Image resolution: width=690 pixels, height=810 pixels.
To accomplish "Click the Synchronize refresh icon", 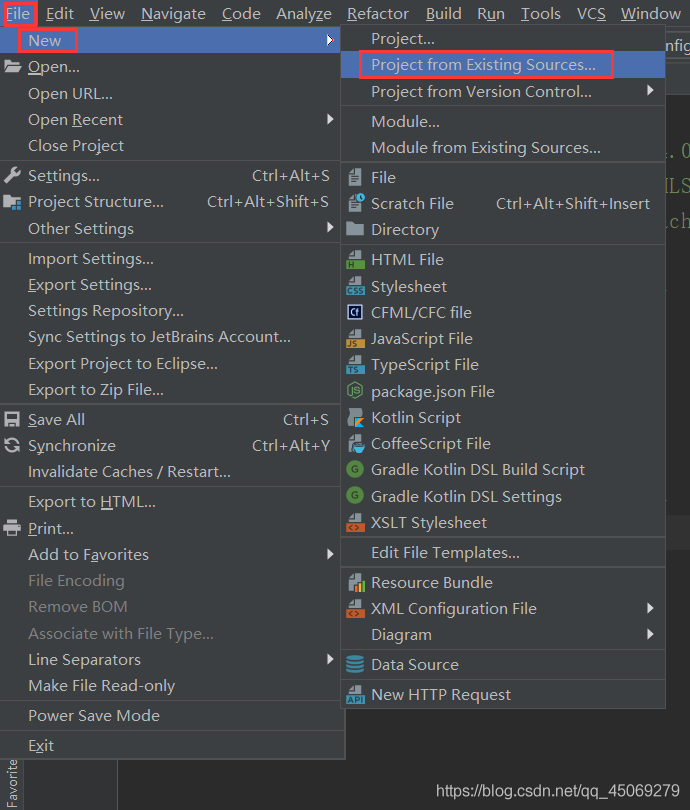I will (12, 446).
